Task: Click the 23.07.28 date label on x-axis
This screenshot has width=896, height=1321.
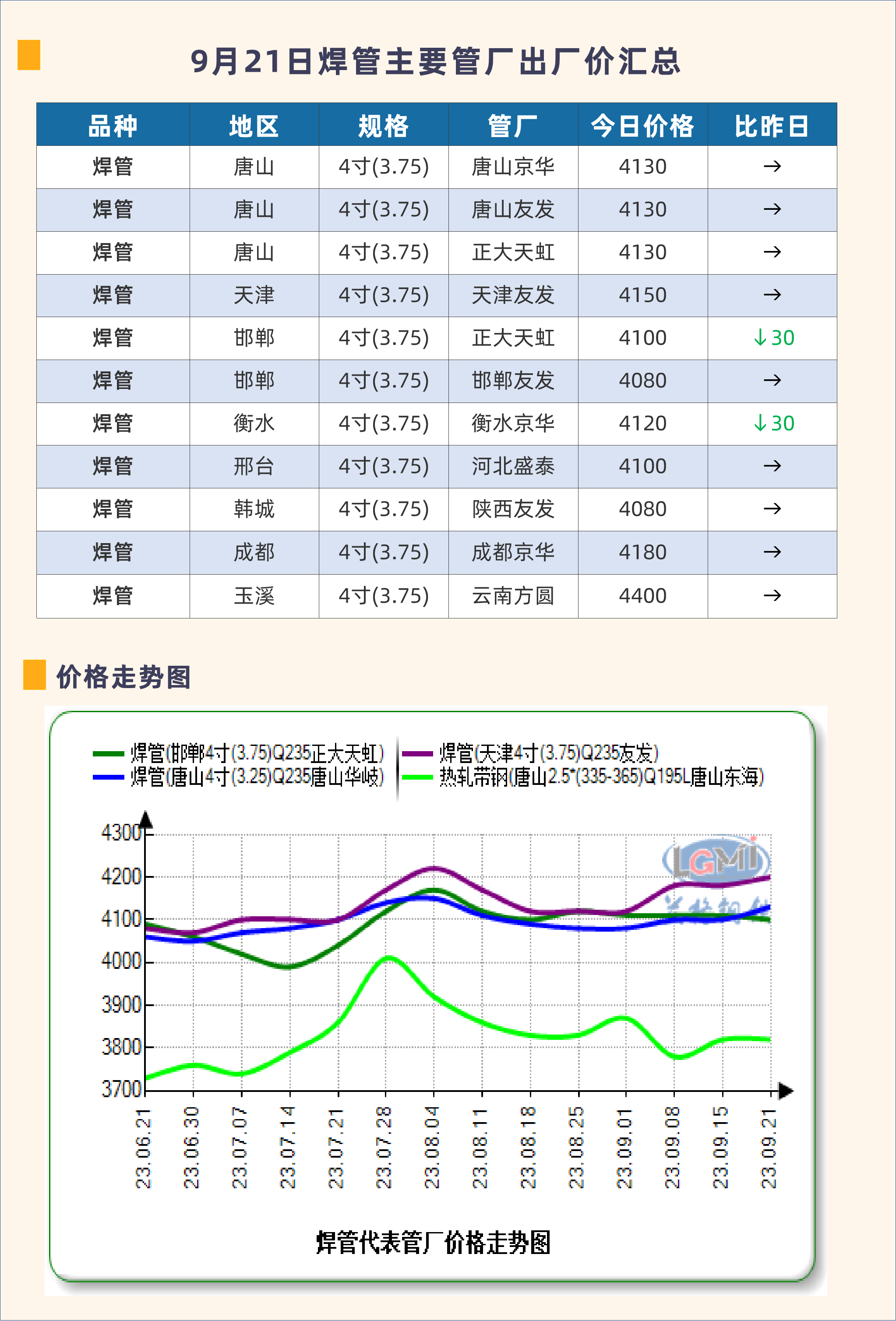Action: (x=384, y=1147)
